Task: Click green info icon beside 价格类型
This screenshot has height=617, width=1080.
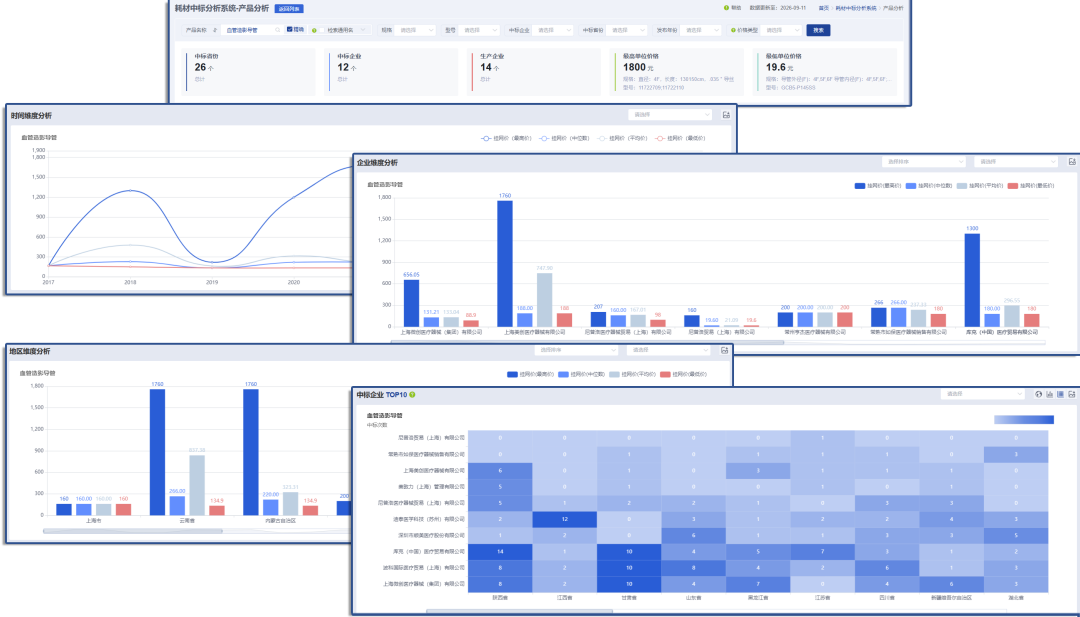Action: [734, 30]
